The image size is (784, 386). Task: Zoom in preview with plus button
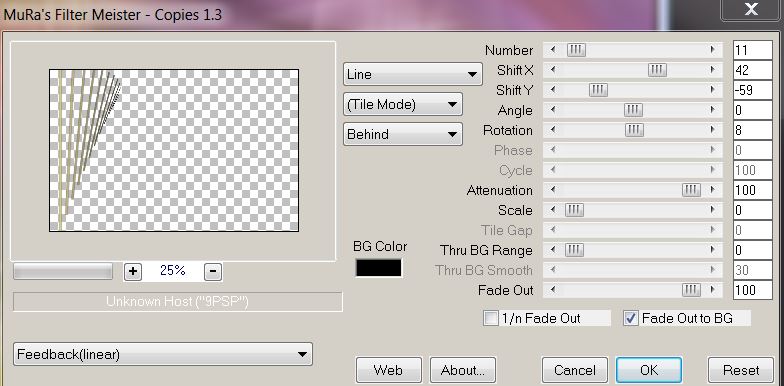pos(132,272)
